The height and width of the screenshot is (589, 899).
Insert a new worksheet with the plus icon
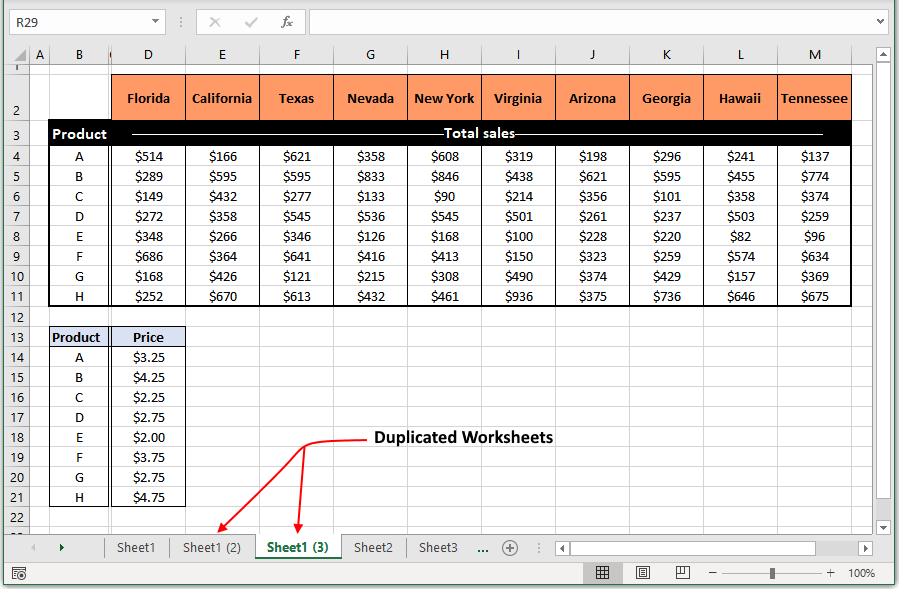click(x=510, y=547)
